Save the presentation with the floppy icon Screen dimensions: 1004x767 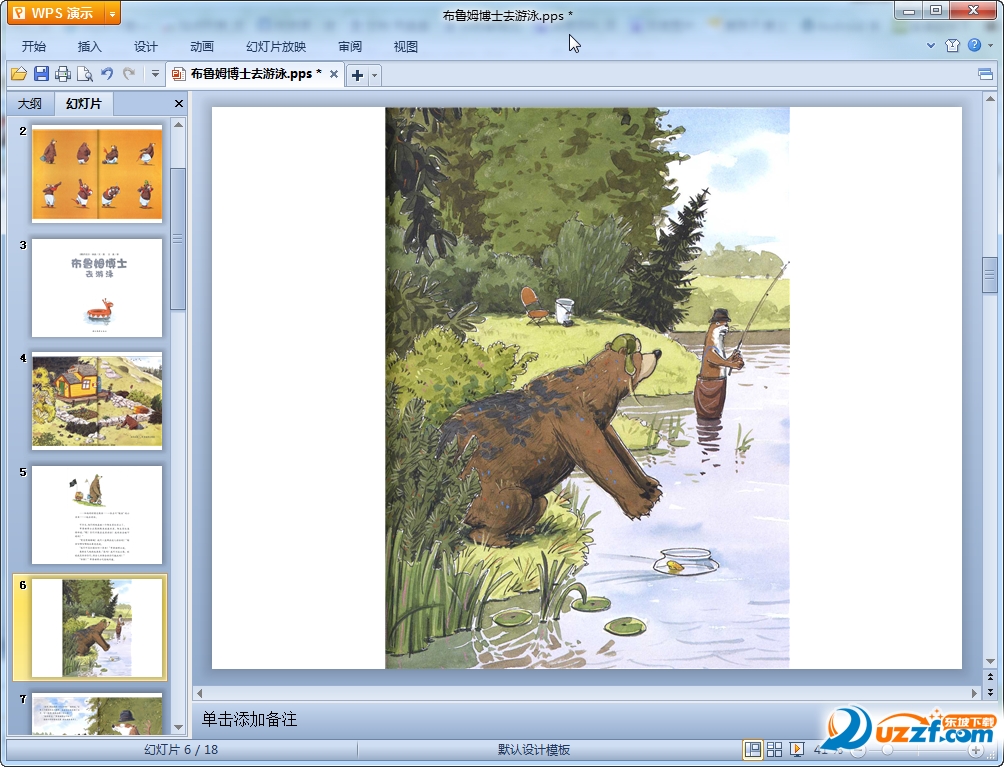42,74
